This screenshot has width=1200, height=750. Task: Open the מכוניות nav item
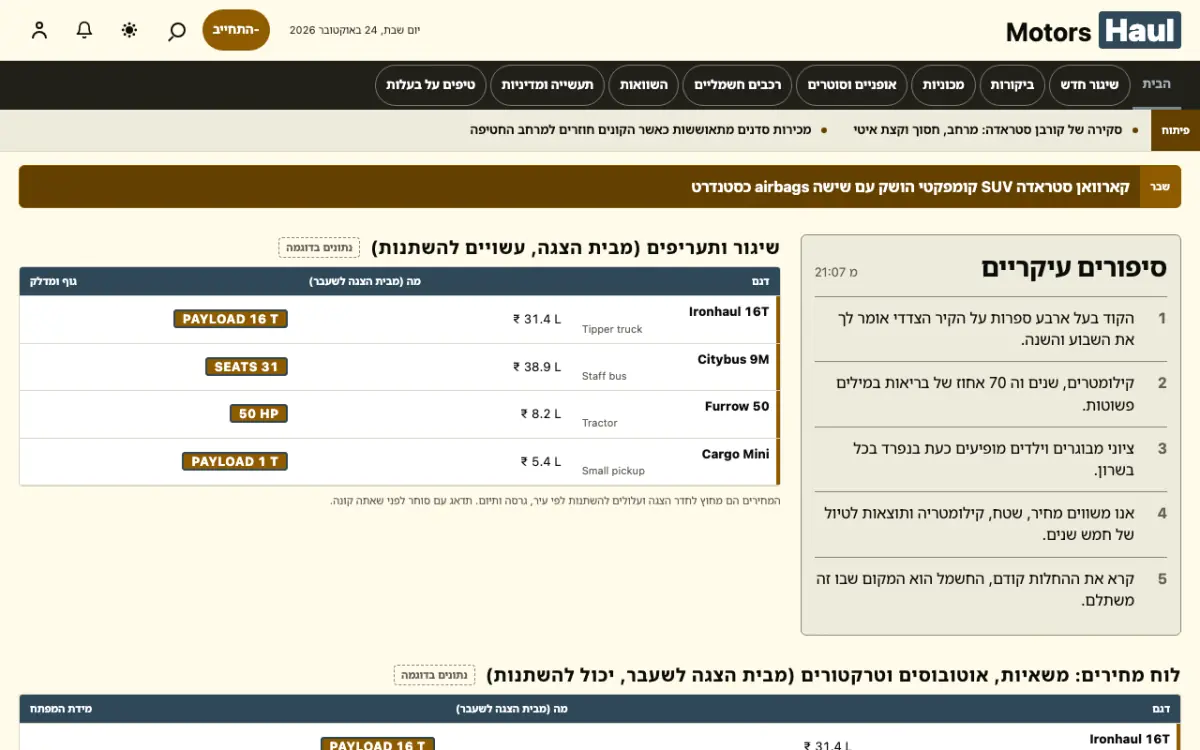943,85
